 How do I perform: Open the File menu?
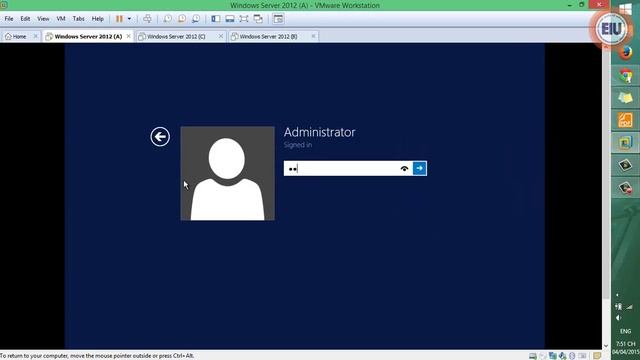click(x=9, y=19)
